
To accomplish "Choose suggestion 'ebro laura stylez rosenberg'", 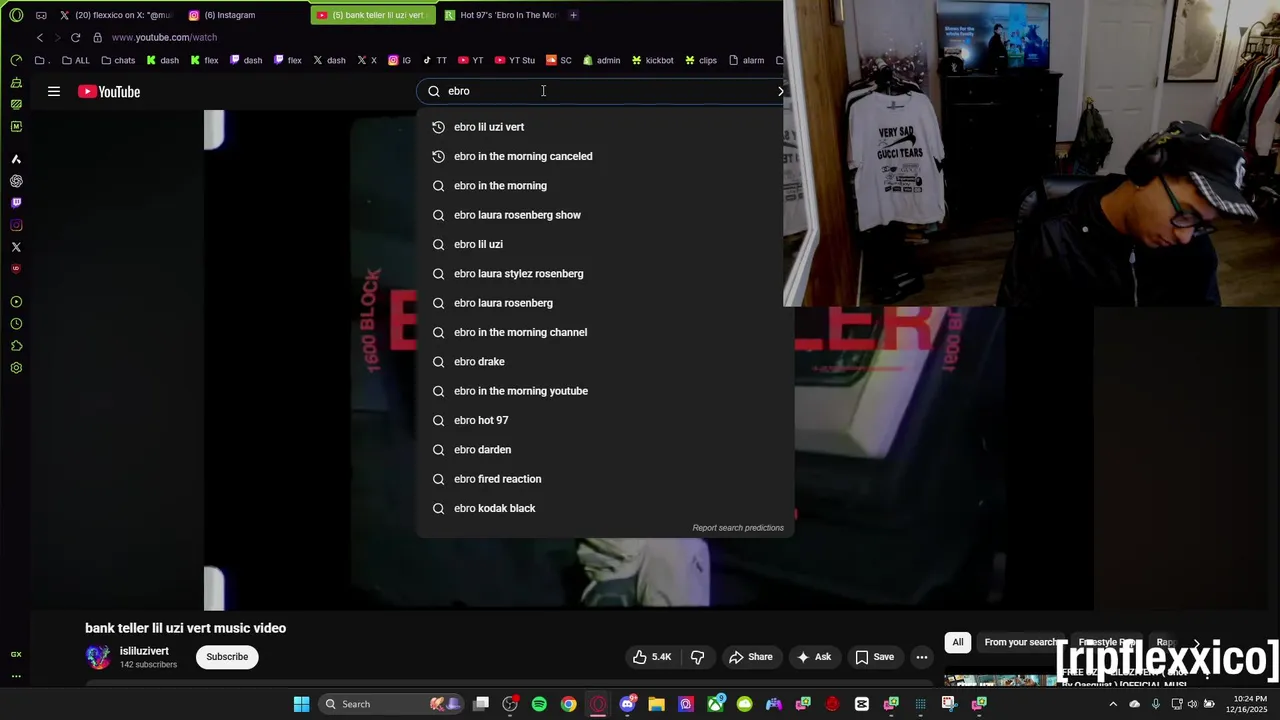I will pos(605,274).
